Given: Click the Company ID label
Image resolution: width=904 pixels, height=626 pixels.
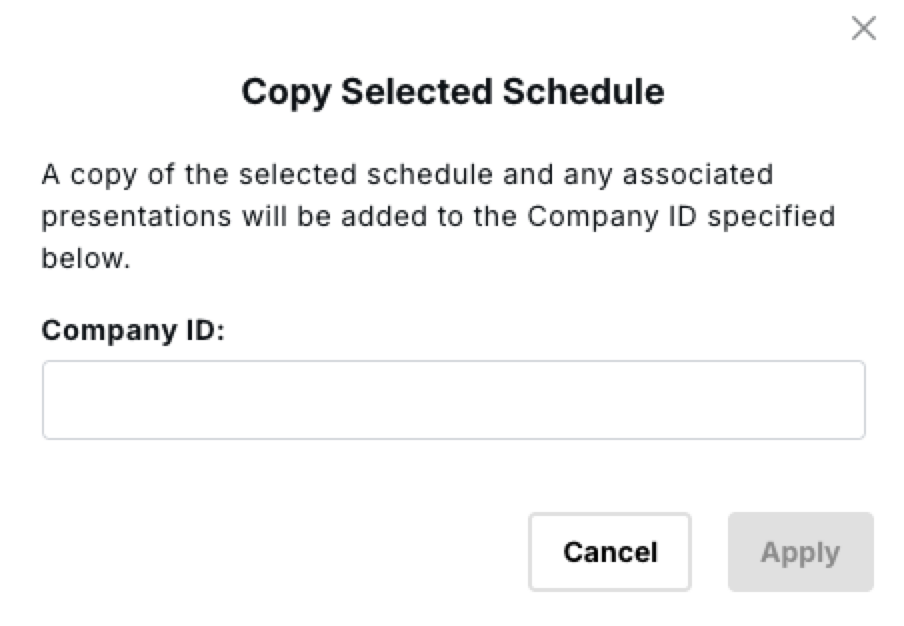Looking at the screenshot, I should pyautogui.click(x=134, y=330).
